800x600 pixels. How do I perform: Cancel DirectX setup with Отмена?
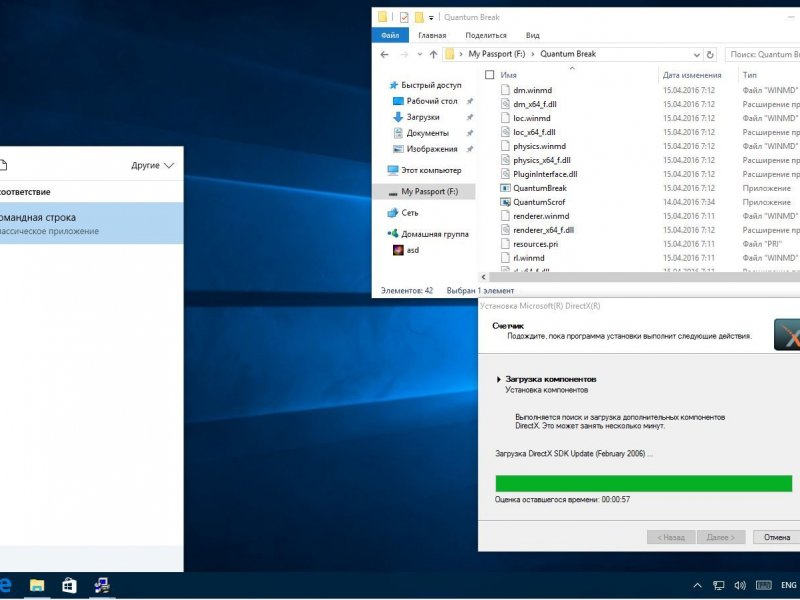(x=776, y=537)
